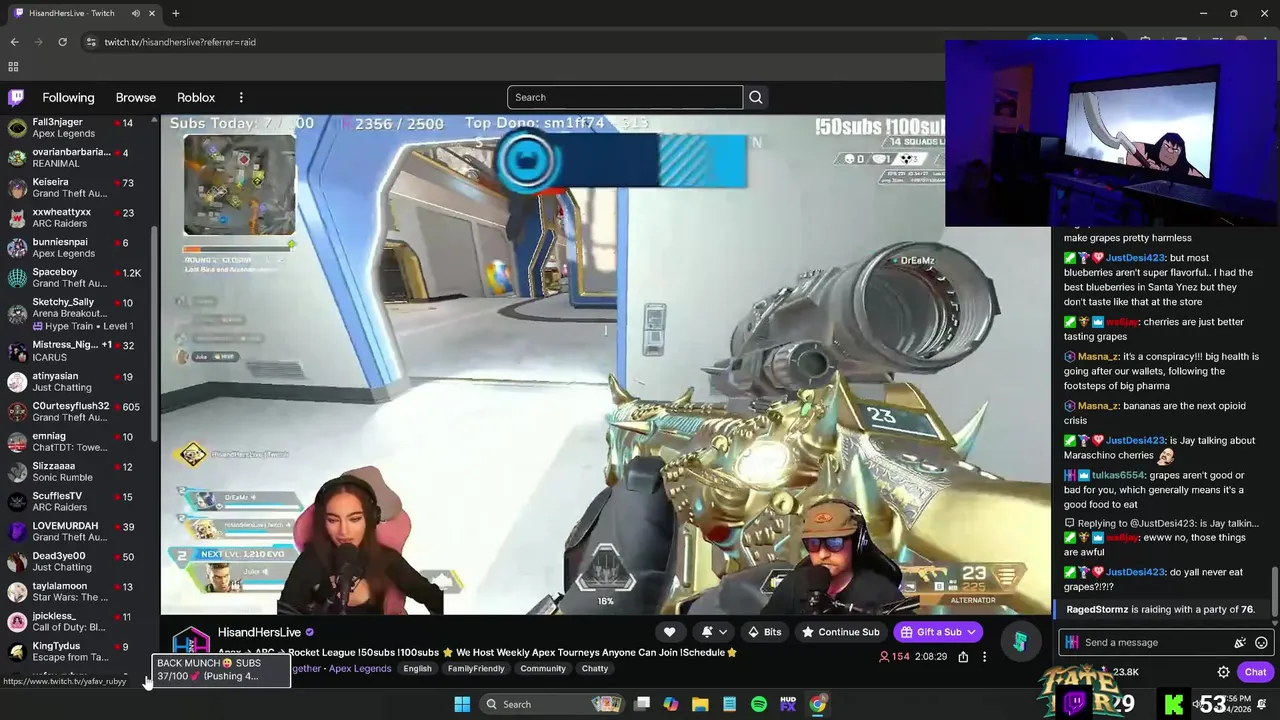Open the Apex Legends category link
Image resolution: width=1280 pixels, height=720 pixels.
click(x=360, y=669)
